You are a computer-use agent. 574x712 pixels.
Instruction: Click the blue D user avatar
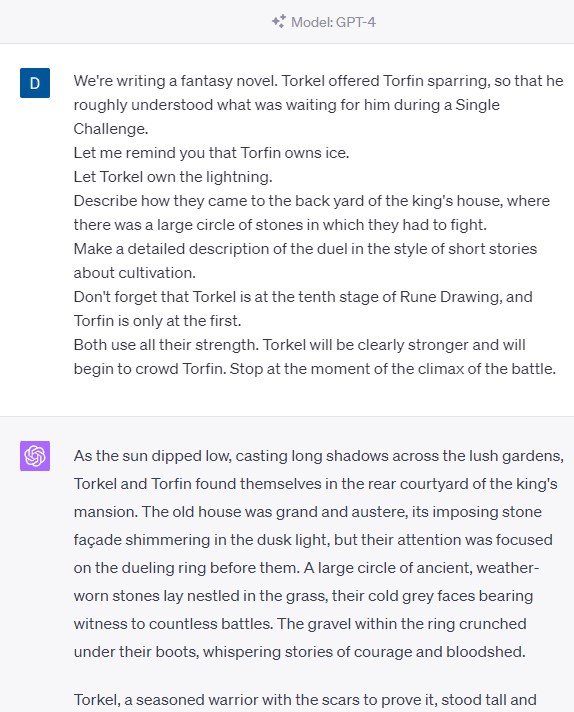pos(35,83)
